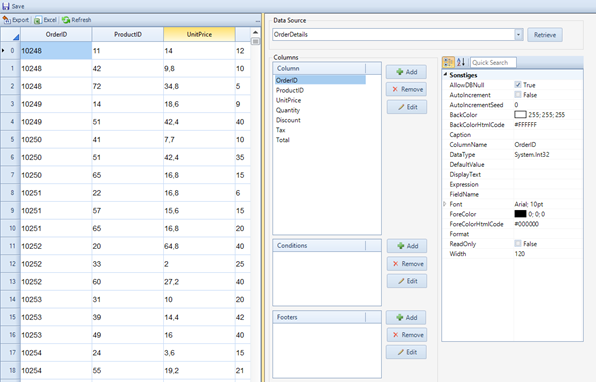Click the DisplayText property row
This screenshot has height=382, width=596.
(512, 174)
